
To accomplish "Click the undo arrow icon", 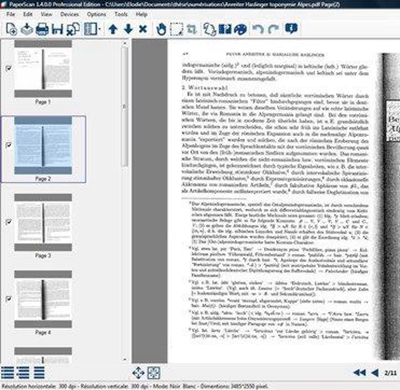I will (x=258, y=29).
